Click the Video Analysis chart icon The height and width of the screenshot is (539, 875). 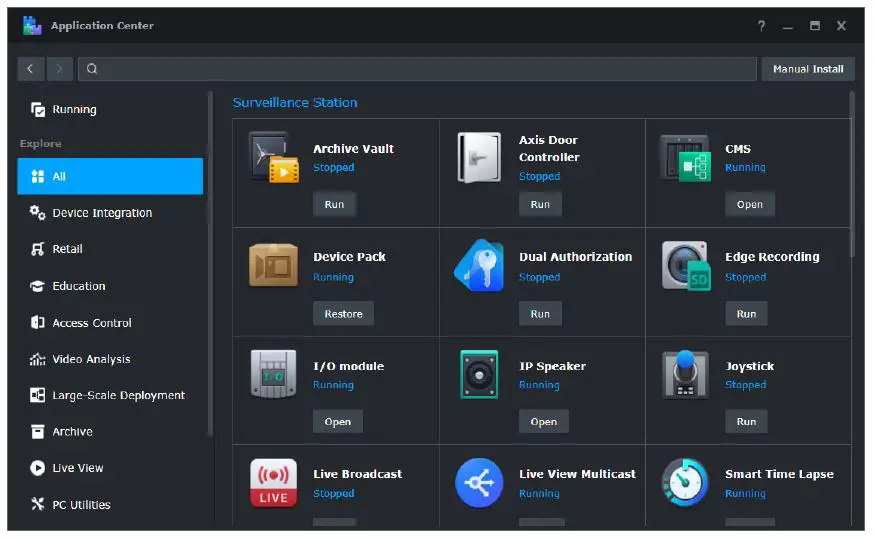coord(37,359)
